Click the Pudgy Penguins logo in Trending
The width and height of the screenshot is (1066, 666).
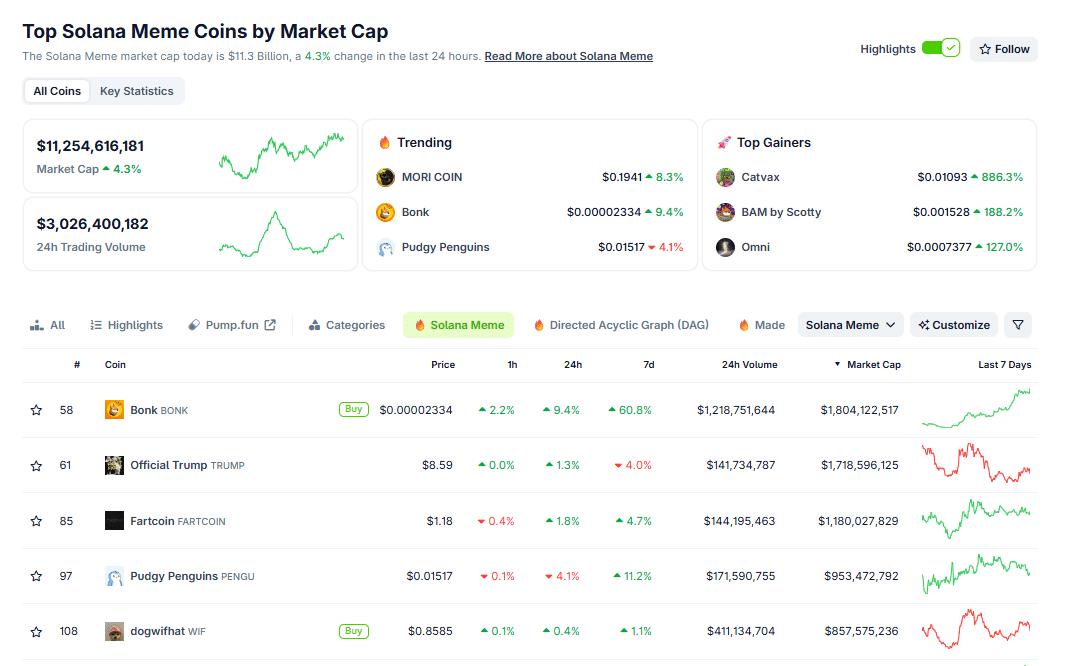click(385, 247)
